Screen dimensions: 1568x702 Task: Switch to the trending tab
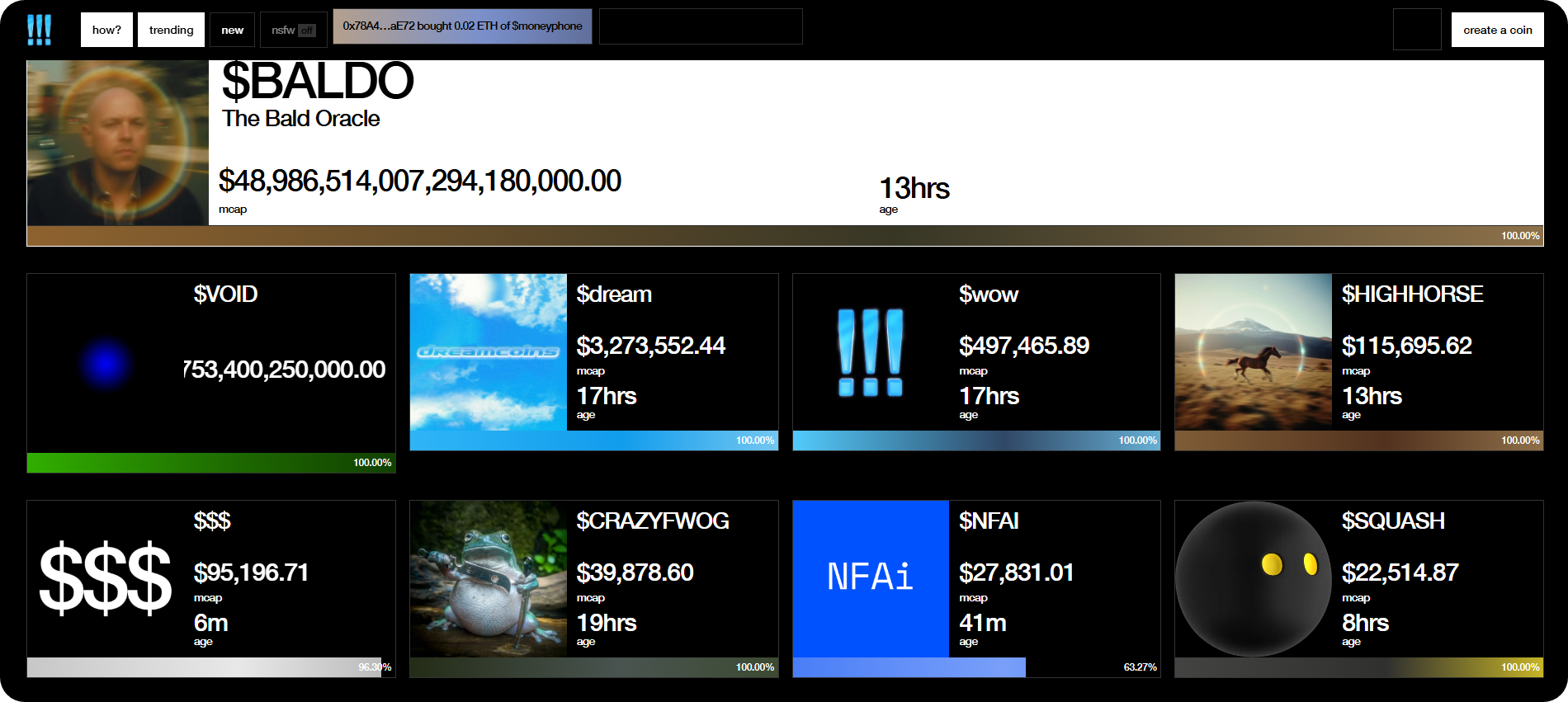[171, 31]
